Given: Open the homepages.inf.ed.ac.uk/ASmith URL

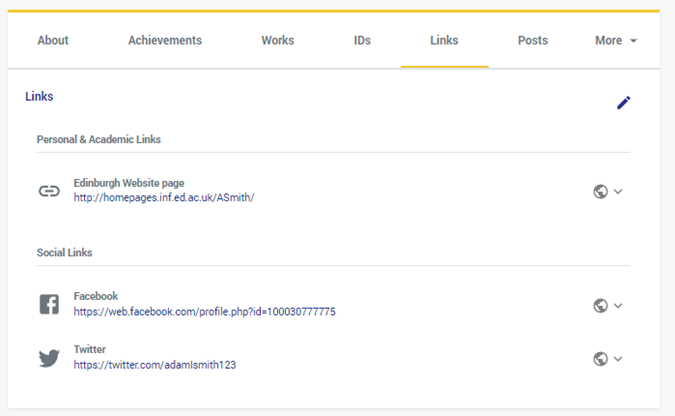Looking at the screenshot, I should [x=164, y=198].
